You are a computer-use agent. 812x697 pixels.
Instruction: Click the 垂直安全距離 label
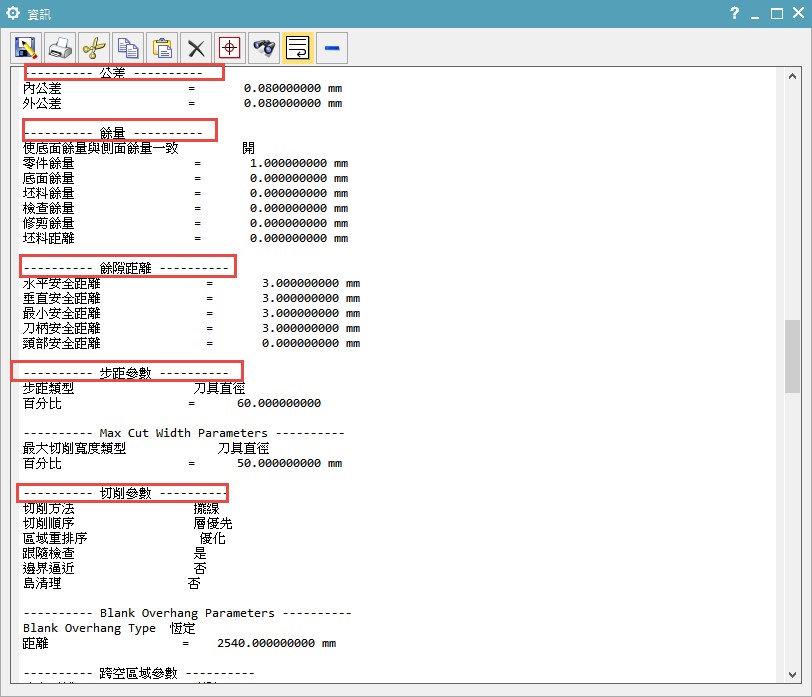coord(62,298)
